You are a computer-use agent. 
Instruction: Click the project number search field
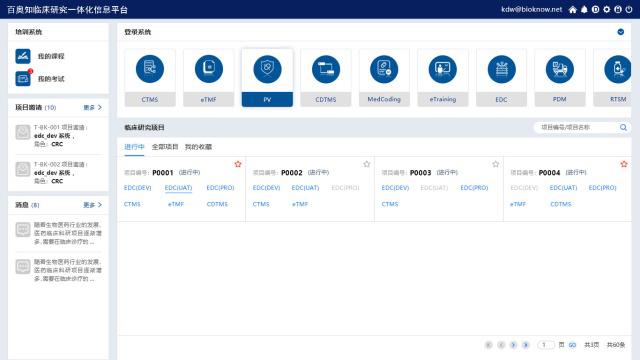point(579,127)
